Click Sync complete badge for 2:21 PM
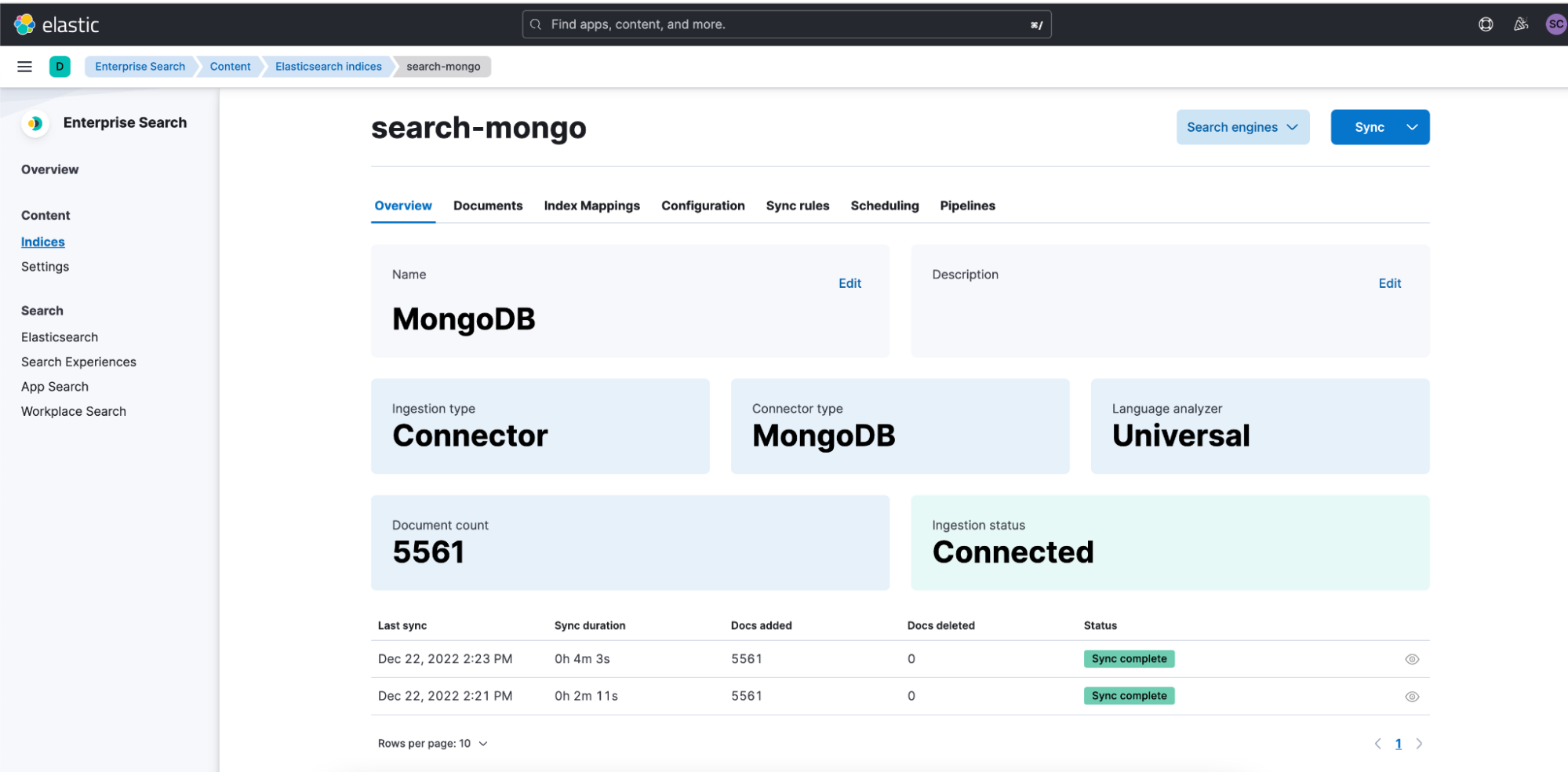Image resolution: width=1568 pixels, height=772 pixels. click(x=1129, y=696)
